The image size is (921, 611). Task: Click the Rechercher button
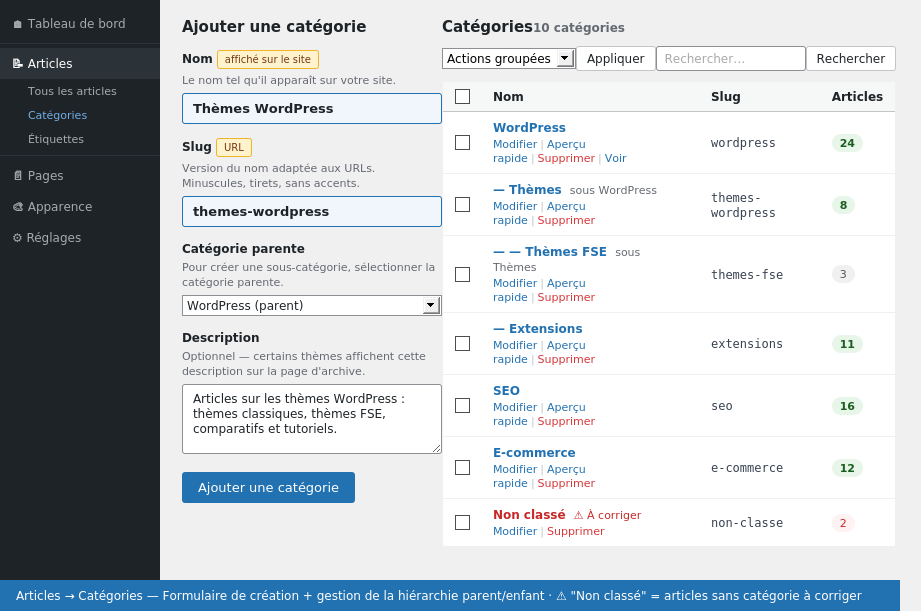pos(851,59)
